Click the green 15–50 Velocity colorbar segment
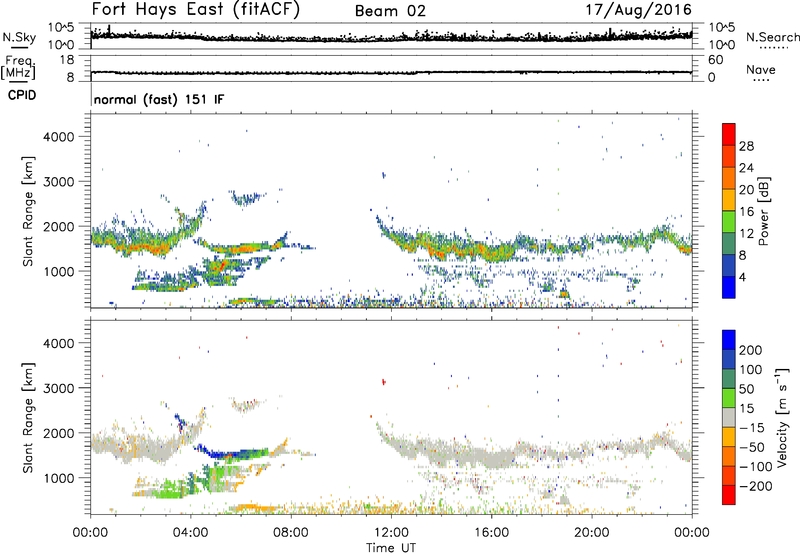The width and height of the screenshot is (800, 554). click(x=729, y=398)
